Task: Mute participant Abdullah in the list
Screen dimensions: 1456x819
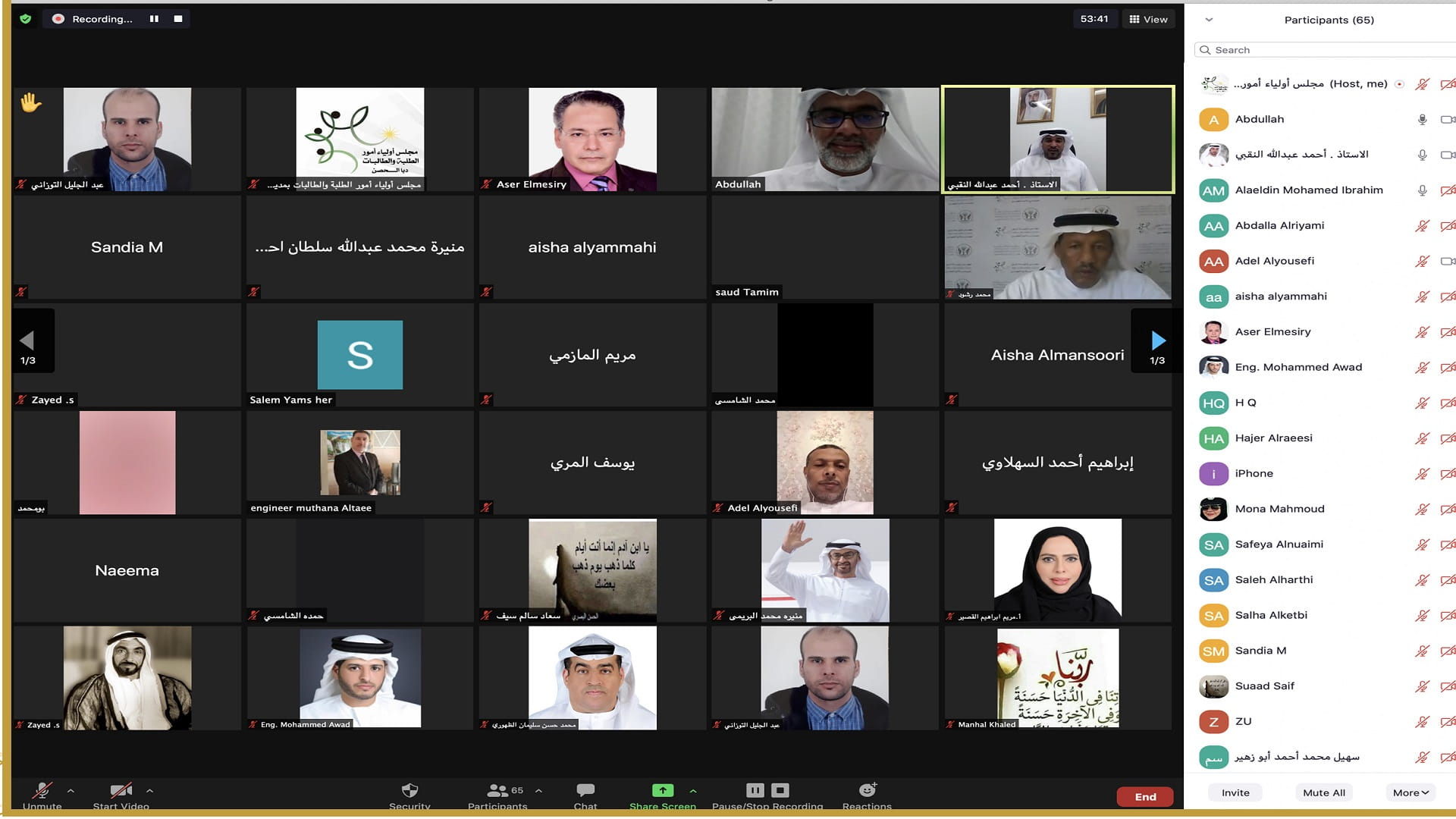Action: [1423, 119]
